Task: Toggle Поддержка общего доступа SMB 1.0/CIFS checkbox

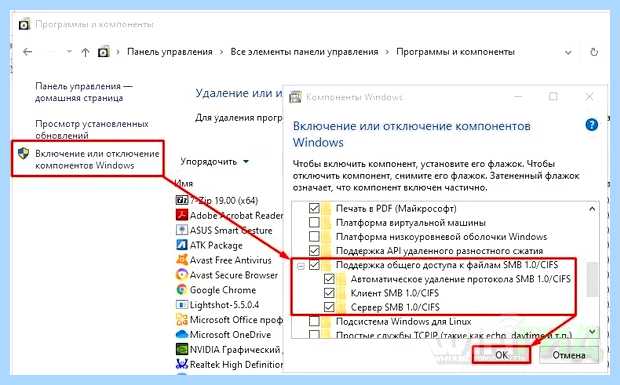Action: pyautogui.click(x=314, y=265)
